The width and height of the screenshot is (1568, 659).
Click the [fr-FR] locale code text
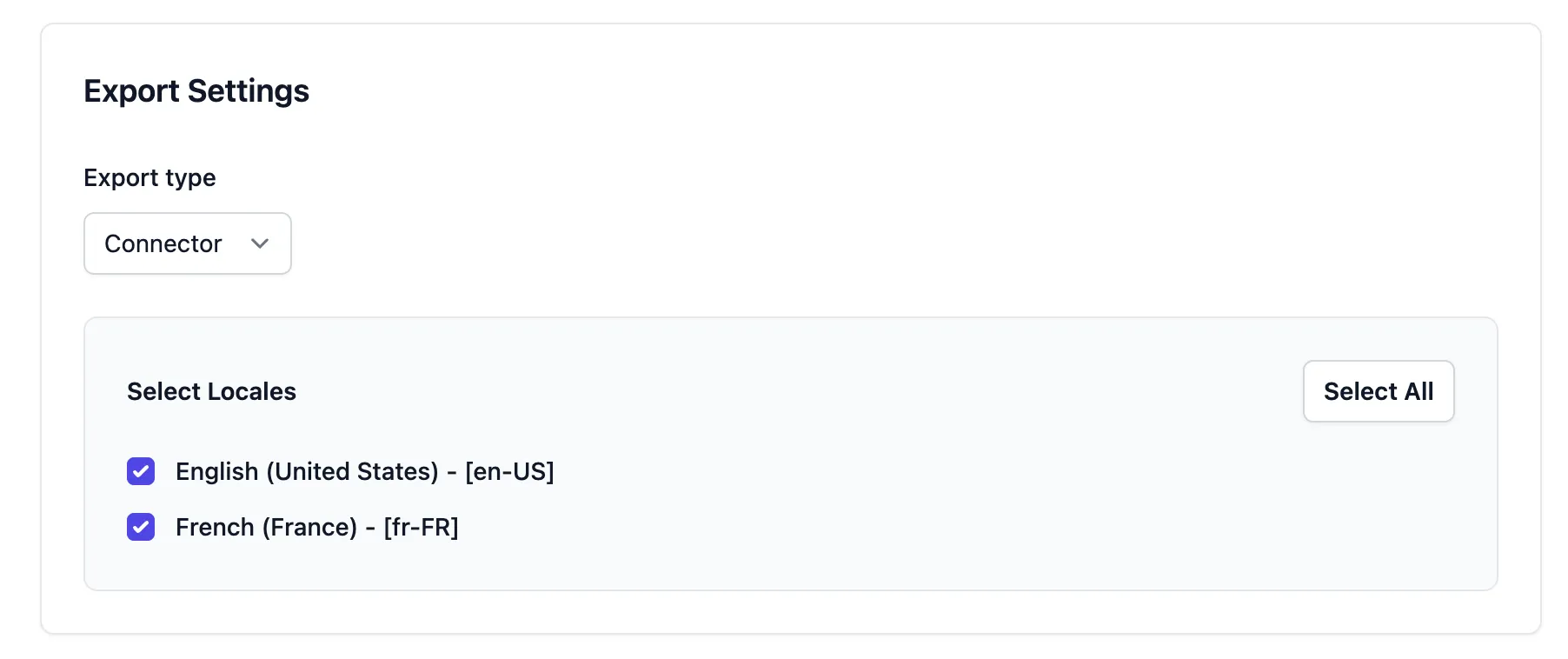421,527
